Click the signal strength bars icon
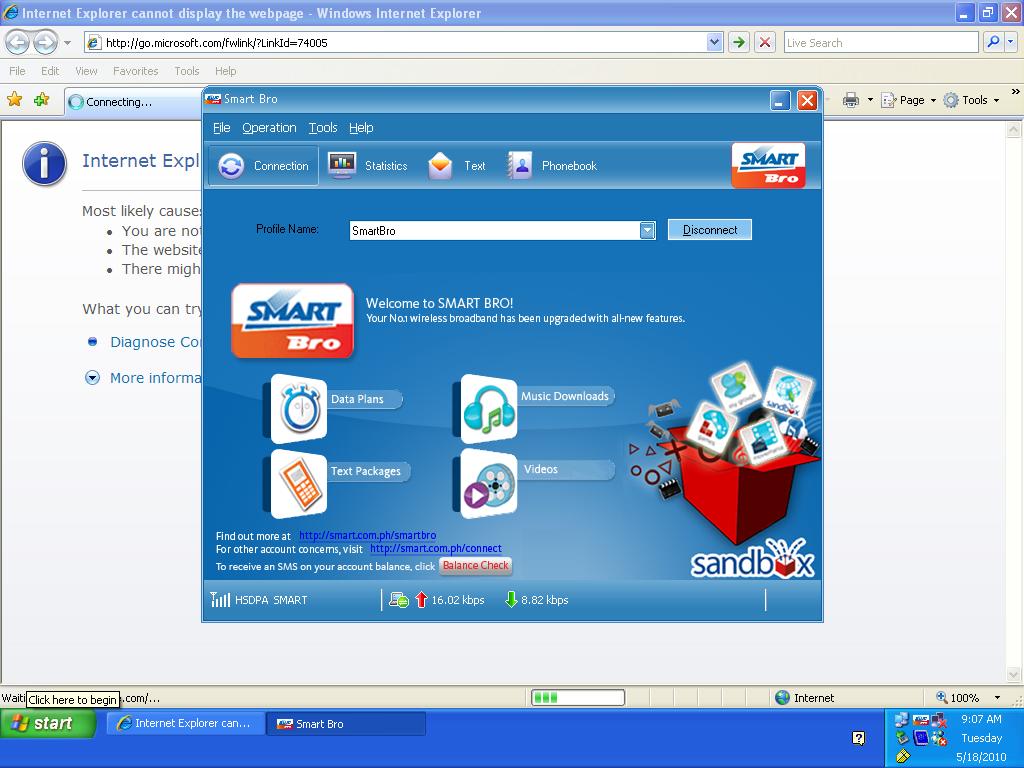 (220, 600)
